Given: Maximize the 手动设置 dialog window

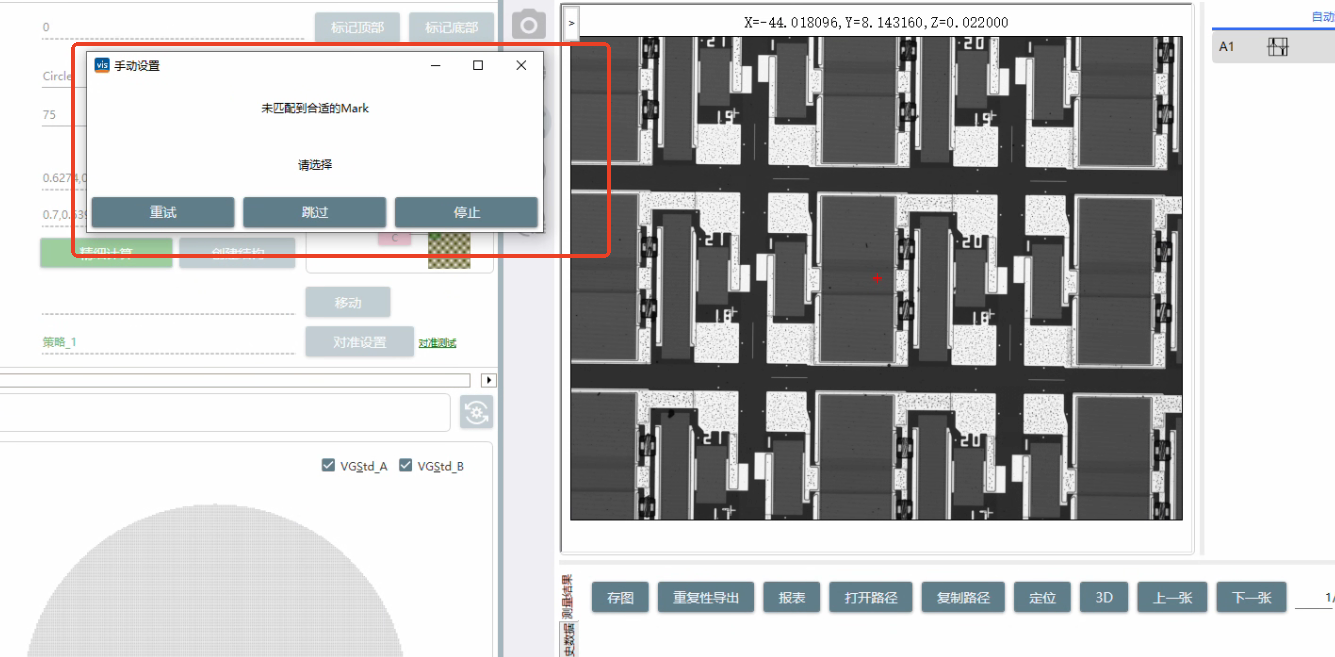Looking at the screenshot, I should point(478,65).
